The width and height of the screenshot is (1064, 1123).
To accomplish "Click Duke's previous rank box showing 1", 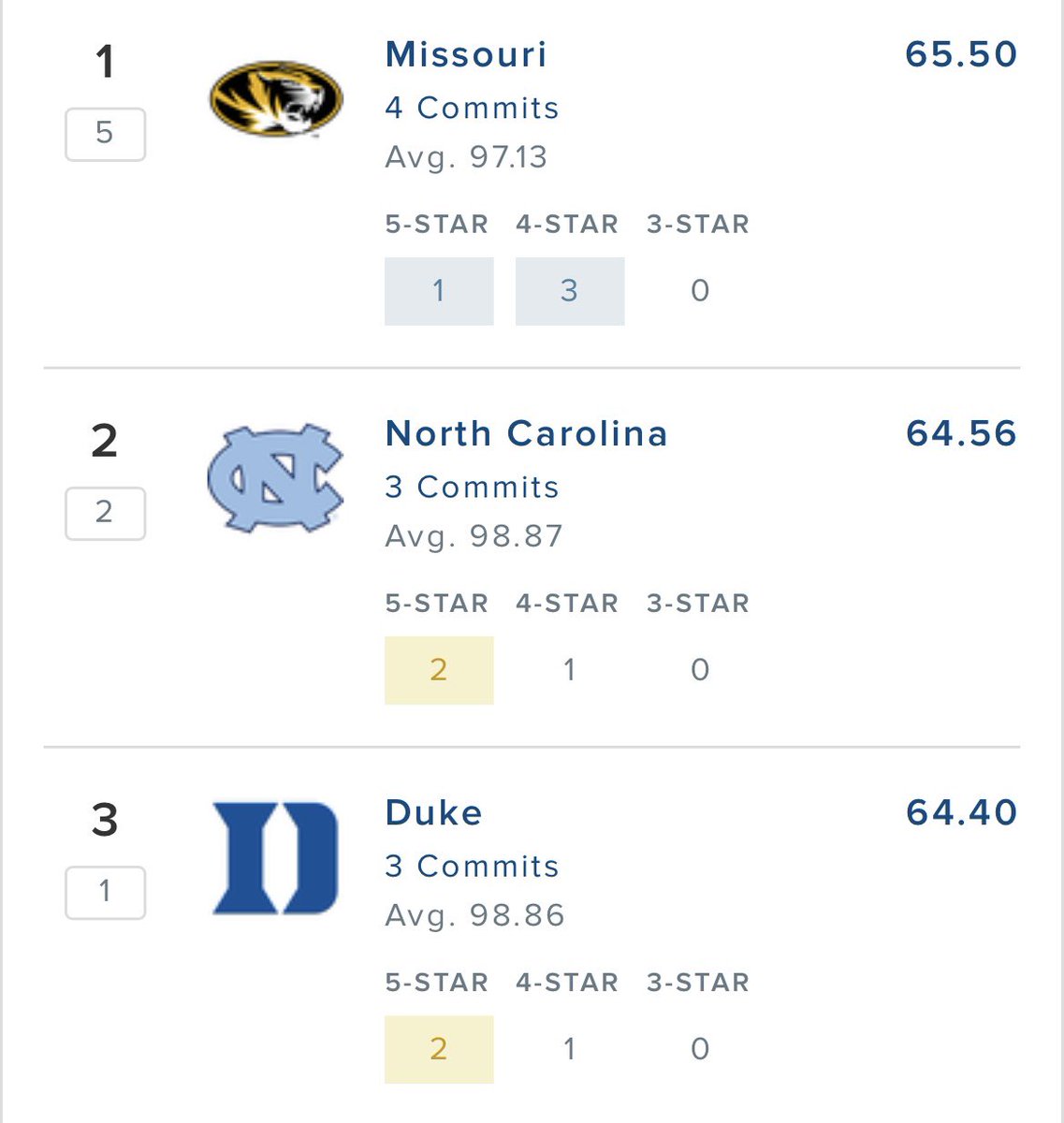I will point(105,892).
